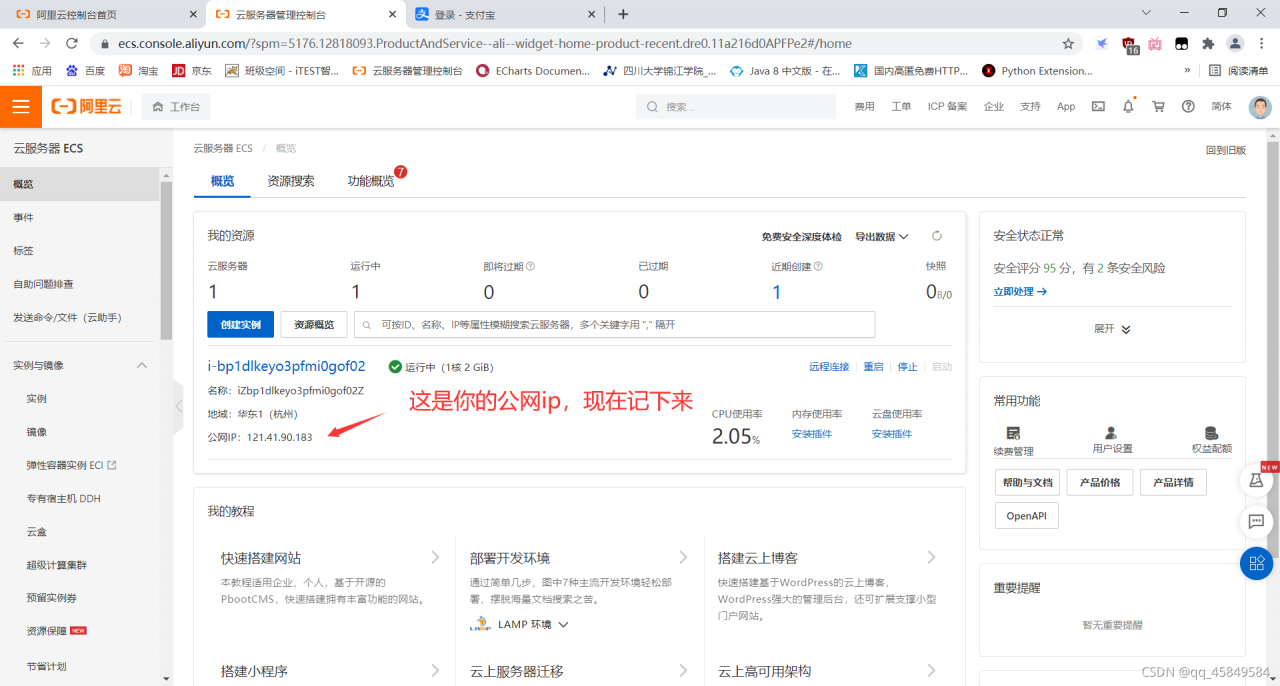Screen dimensions: 1280x686
Task: Click 回到旧版 link
Action: coord(1226,150)
